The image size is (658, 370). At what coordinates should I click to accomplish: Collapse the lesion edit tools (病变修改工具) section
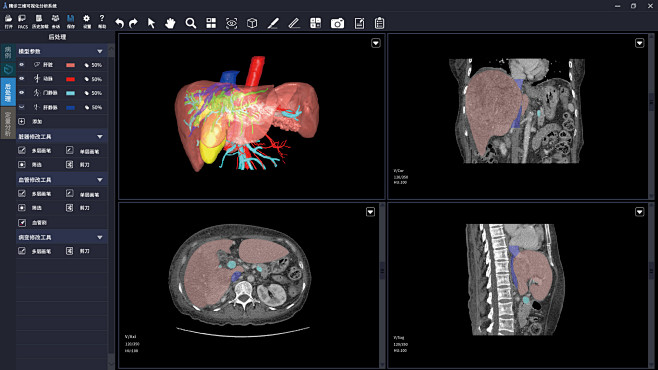[100, 237]
